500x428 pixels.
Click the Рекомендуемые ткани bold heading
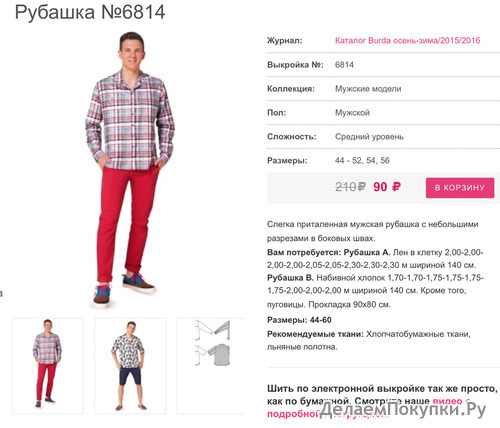click(x=315, y=334)
